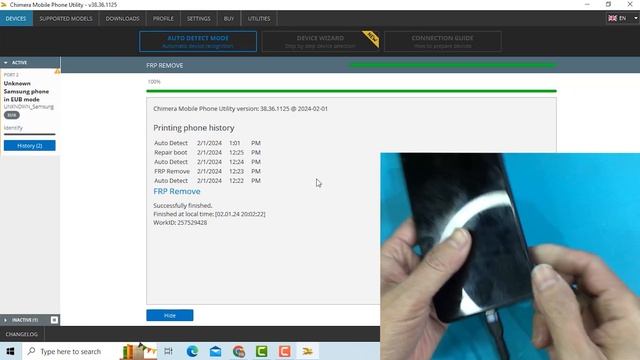Open the Changelog panel

22,334
